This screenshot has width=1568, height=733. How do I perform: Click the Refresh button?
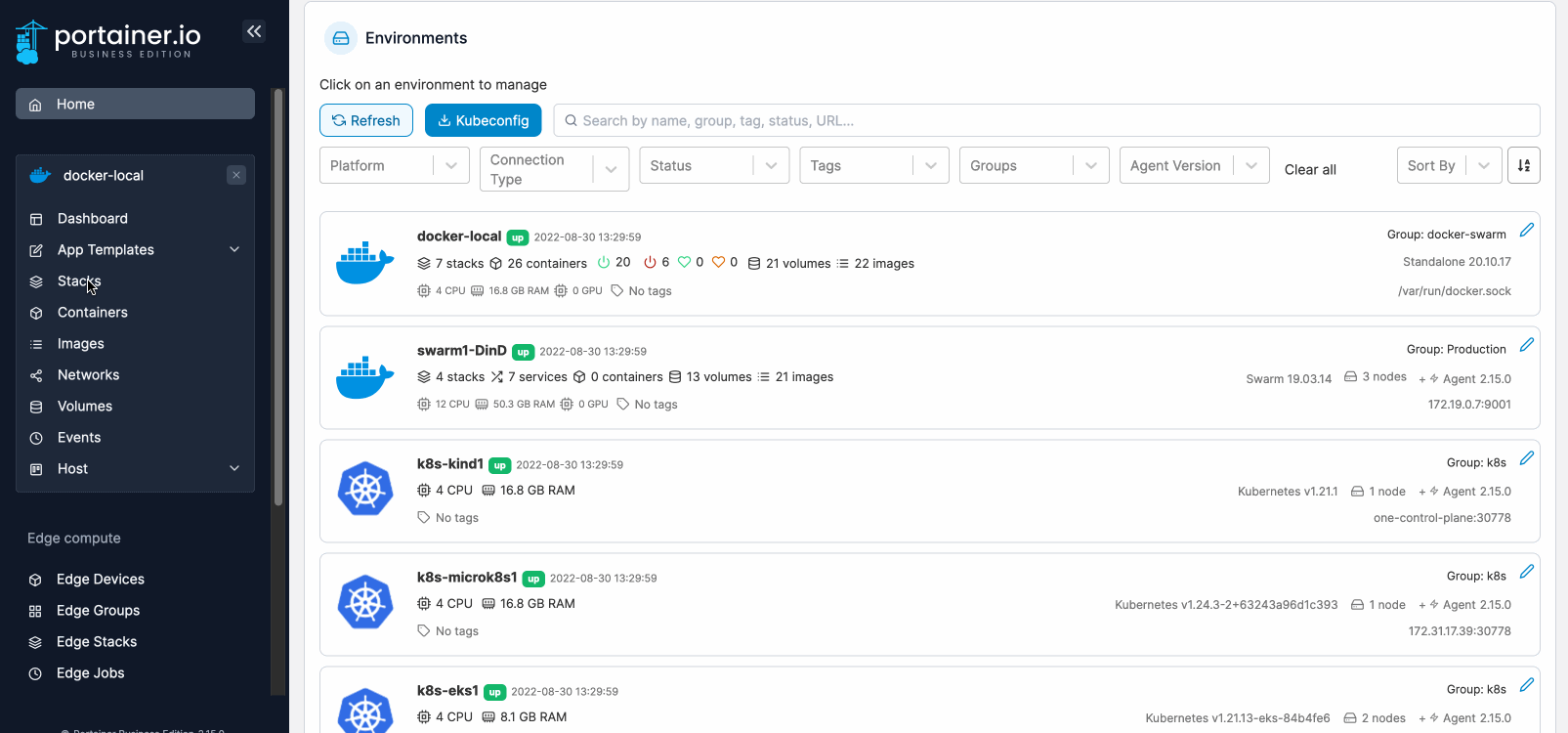(x=366, y=120)
